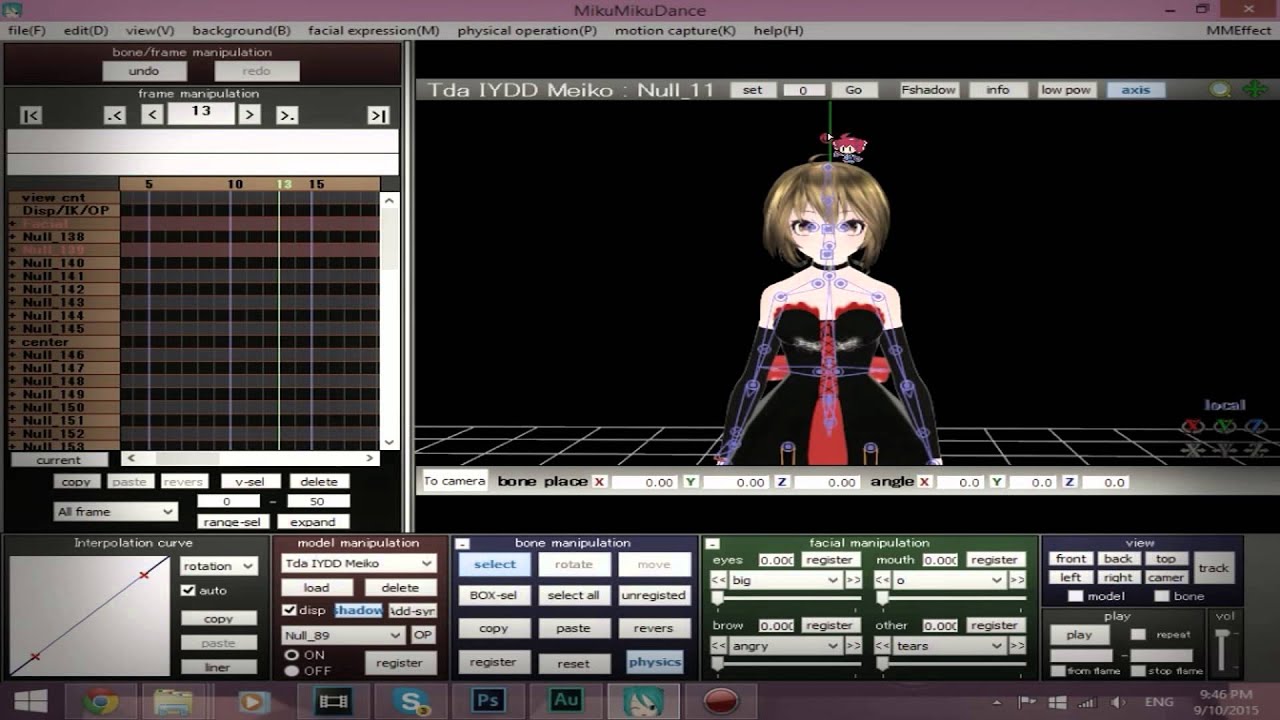Jump to first frame button
Screen dimensions: 1280x720
[x=31, y=115]
